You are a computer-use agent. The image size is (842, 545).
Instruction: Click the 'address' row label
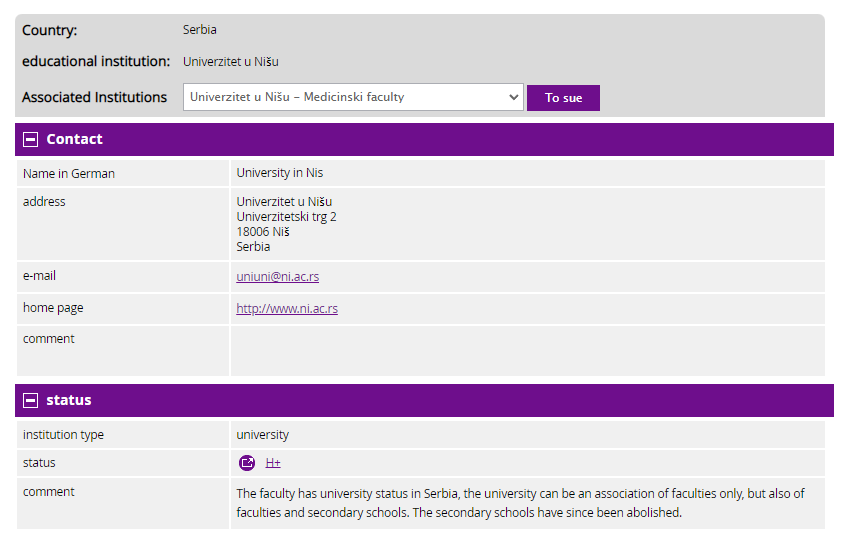point(44,201)
